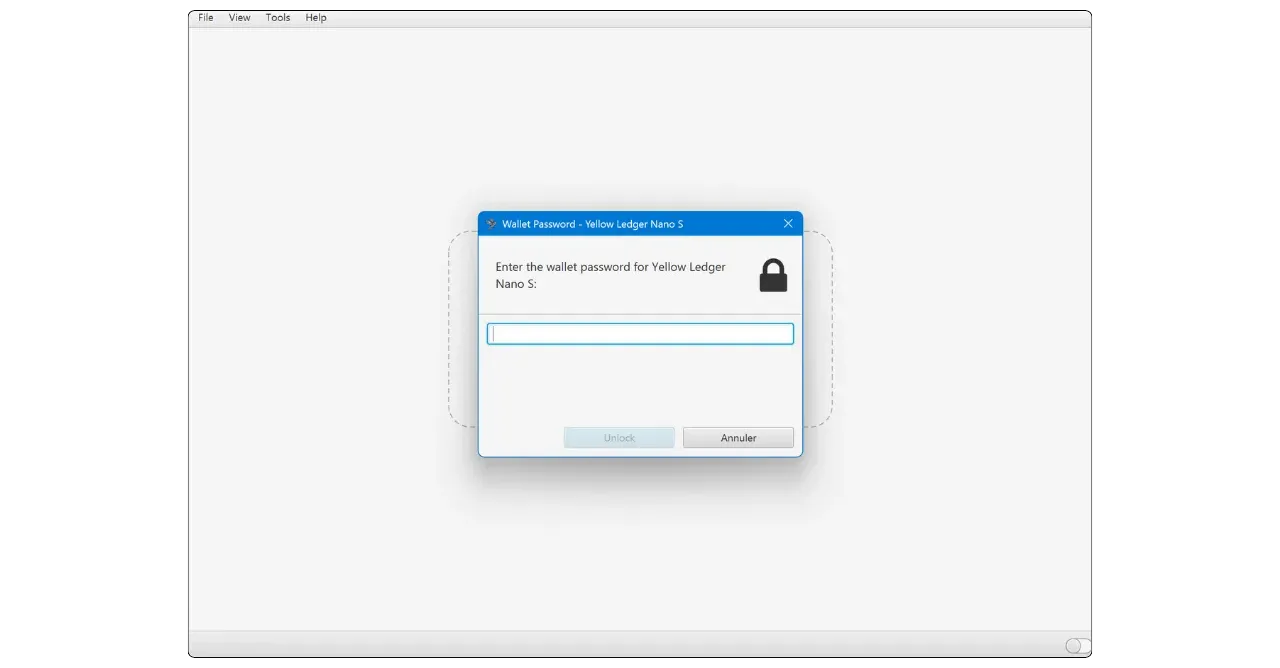The height and width of the screenshot is (668, 1280).
Task: Toggle the server connection switch in status bar
Action: [x=1077, y=646]
